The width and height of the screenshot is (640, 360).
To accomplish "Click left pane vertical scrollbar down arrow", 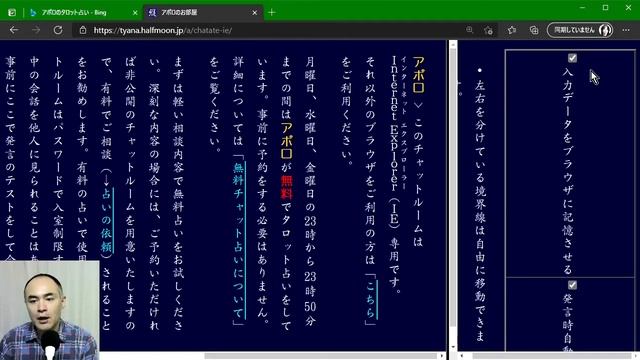I will click(x=453, y=347).
